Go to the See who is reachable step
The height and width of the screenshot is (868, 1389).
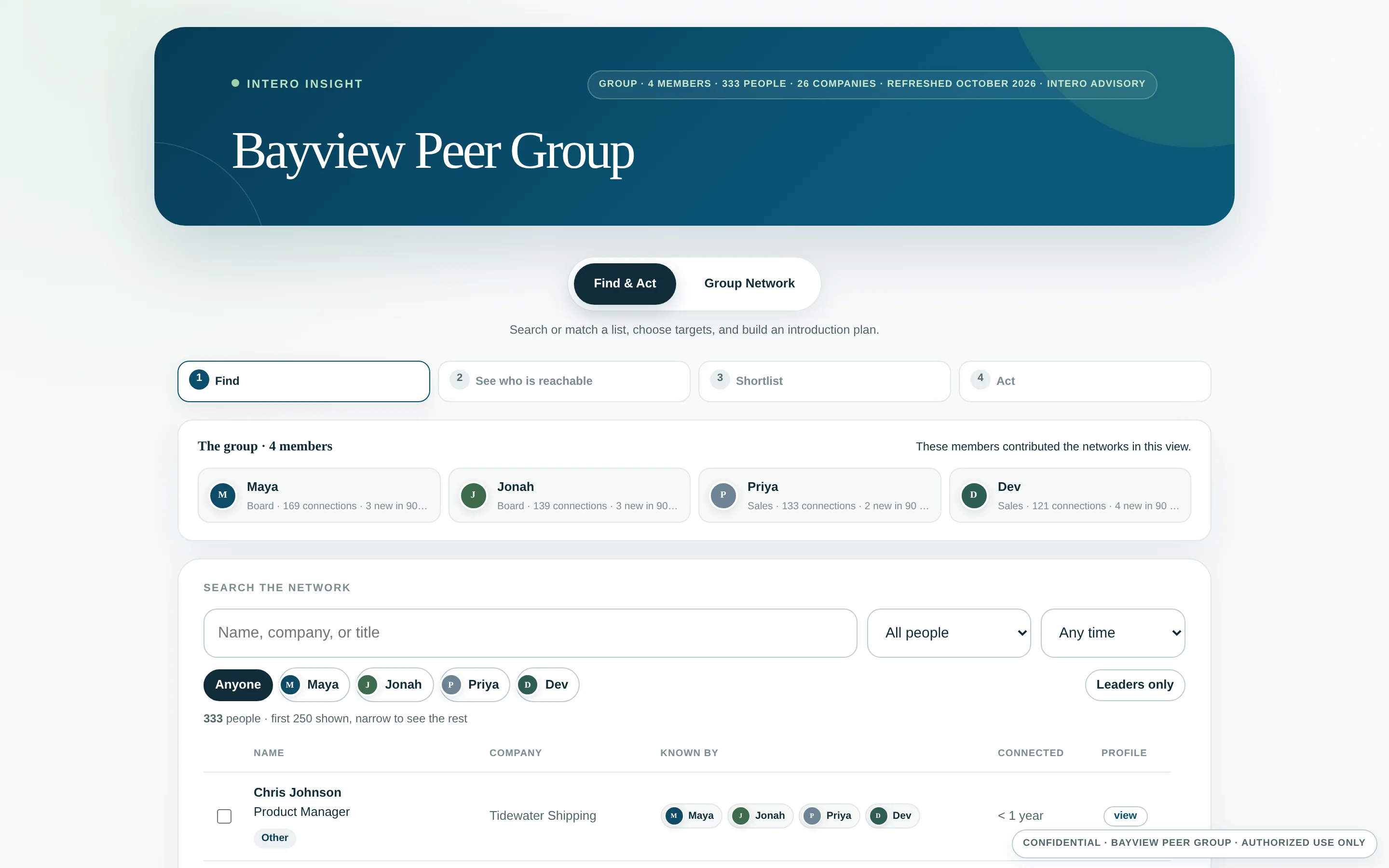coord(564,381)
